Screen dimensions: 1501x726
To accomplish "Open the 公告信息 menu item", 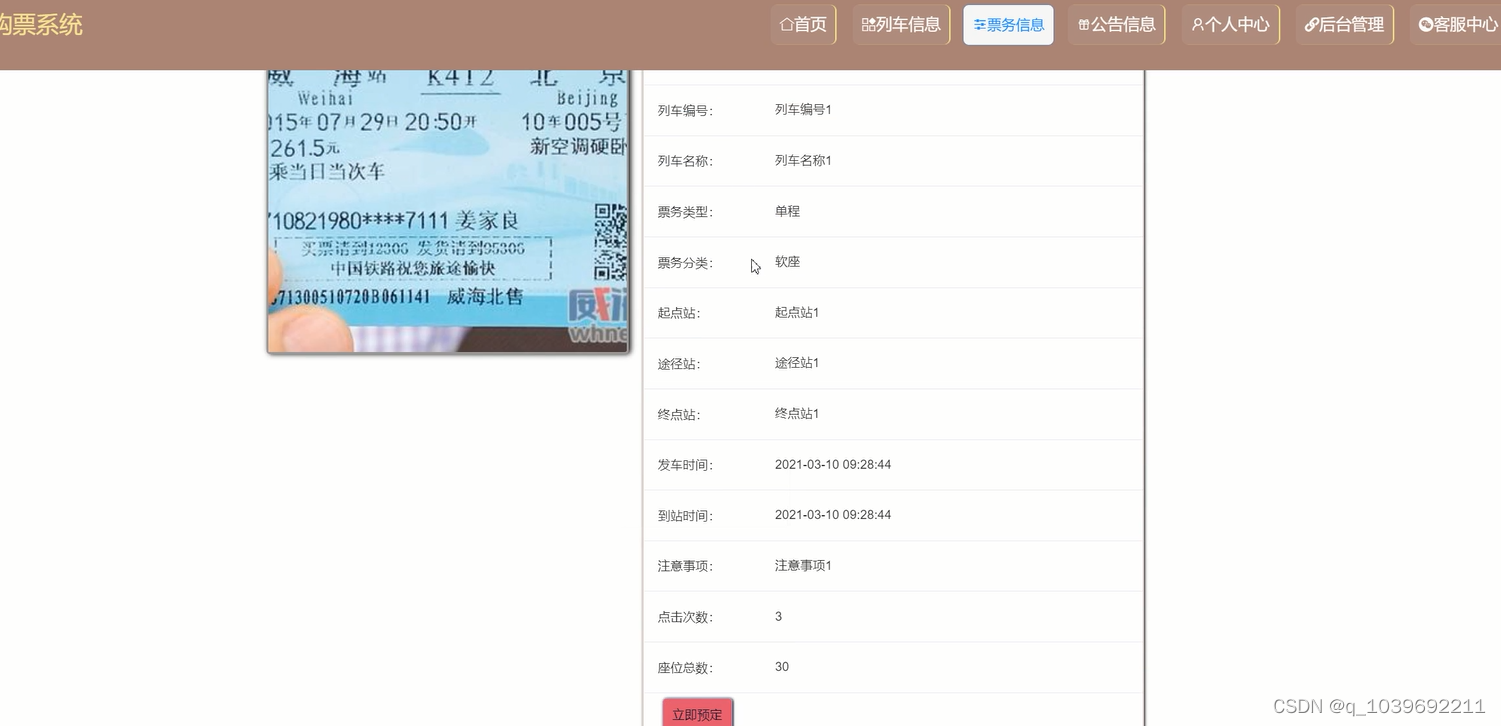I will [x=1116, y=25].
